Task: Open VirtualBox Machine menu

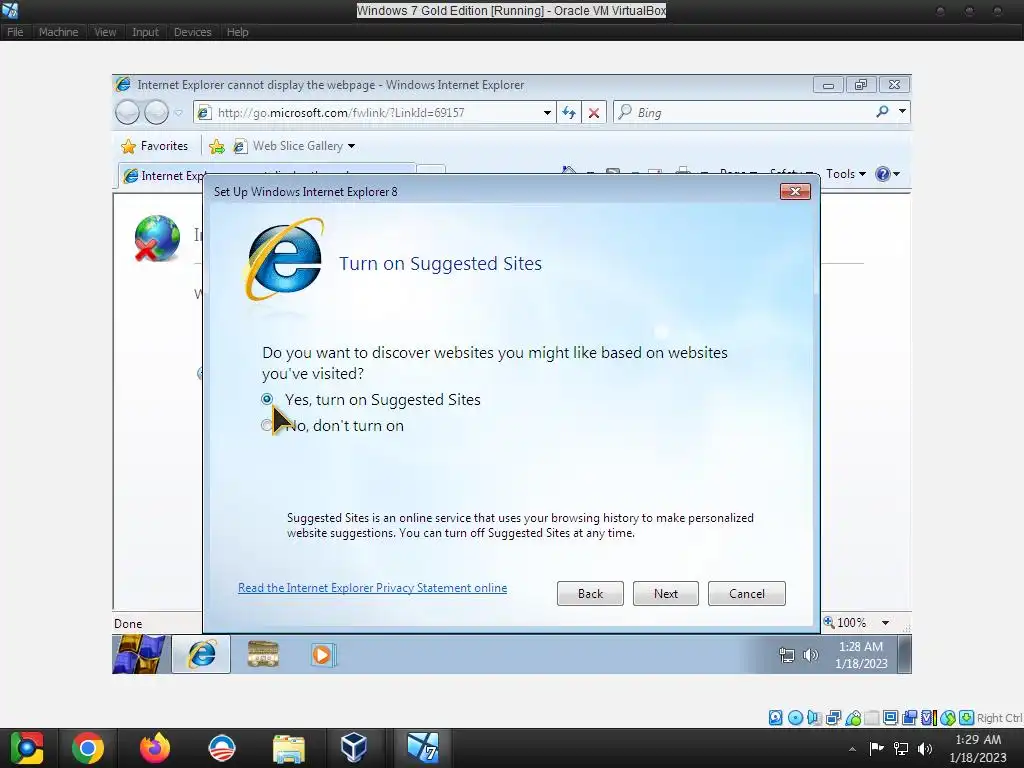Action: [58, 32]
